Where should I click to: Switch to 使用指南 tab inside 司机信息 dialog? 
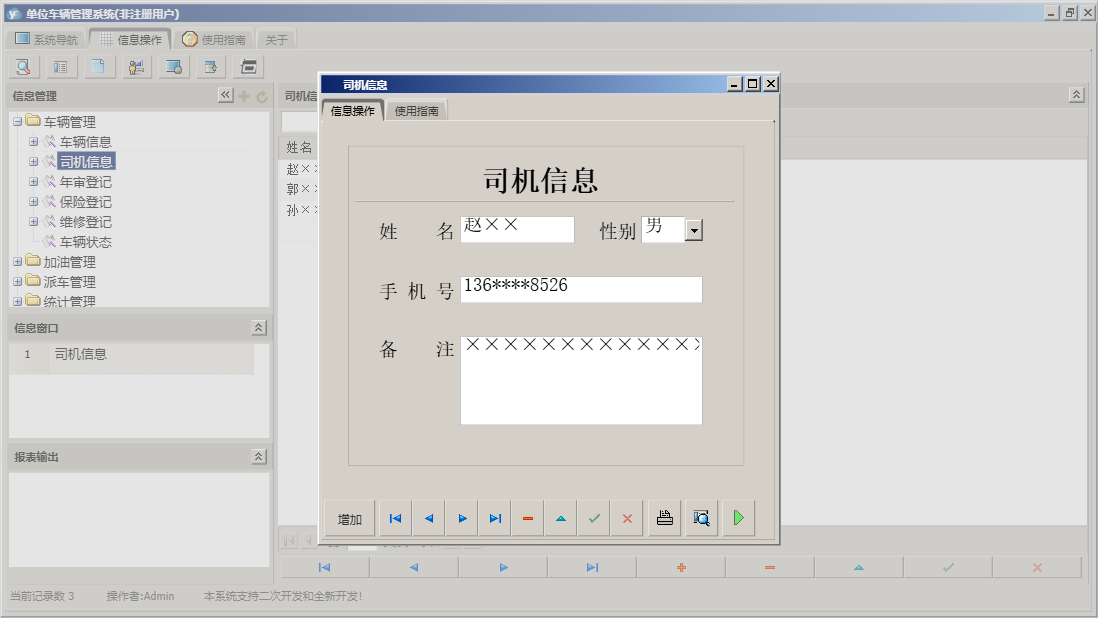pos(417,111)
